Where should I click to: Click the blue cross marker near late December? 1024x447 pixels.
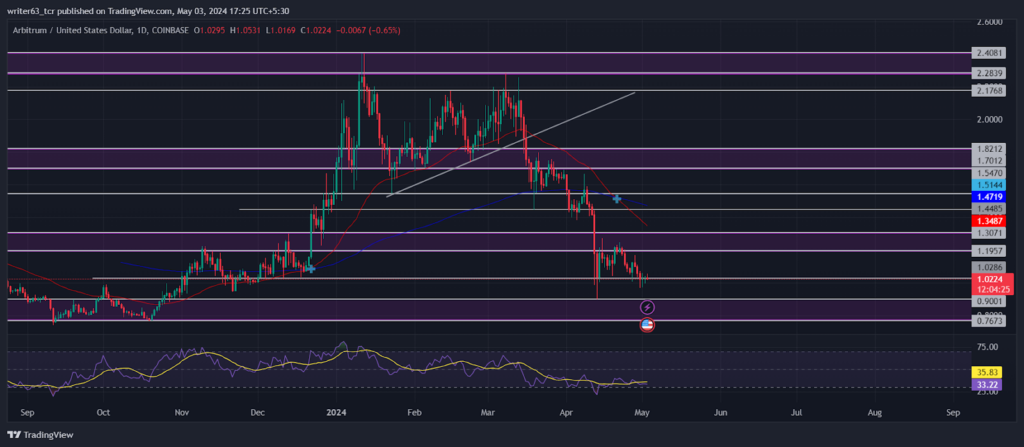click(311, 268)
